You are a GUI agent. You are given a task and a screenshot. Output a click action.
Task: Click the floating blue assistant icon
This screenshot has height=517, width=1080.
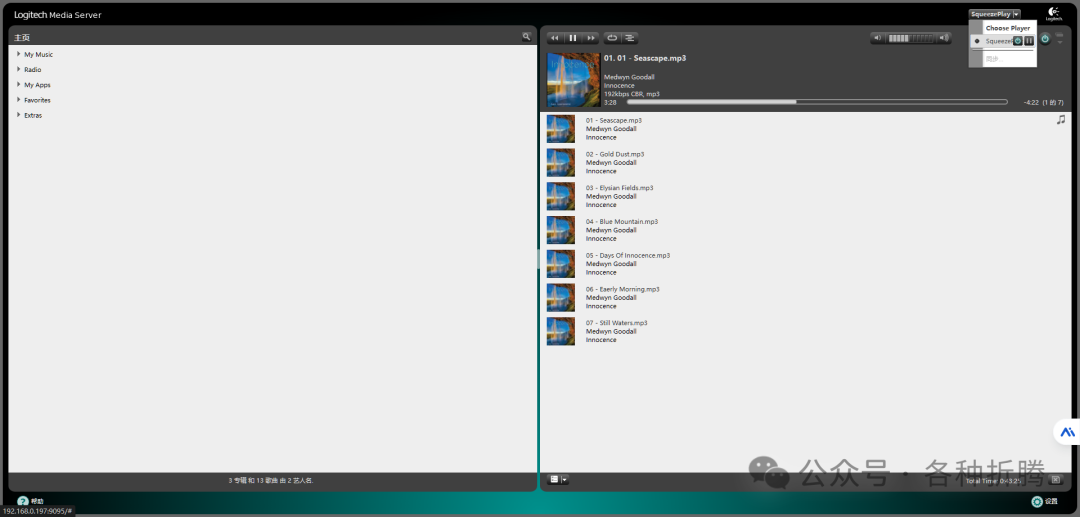pyautogui.click(x=1068, y=432)
